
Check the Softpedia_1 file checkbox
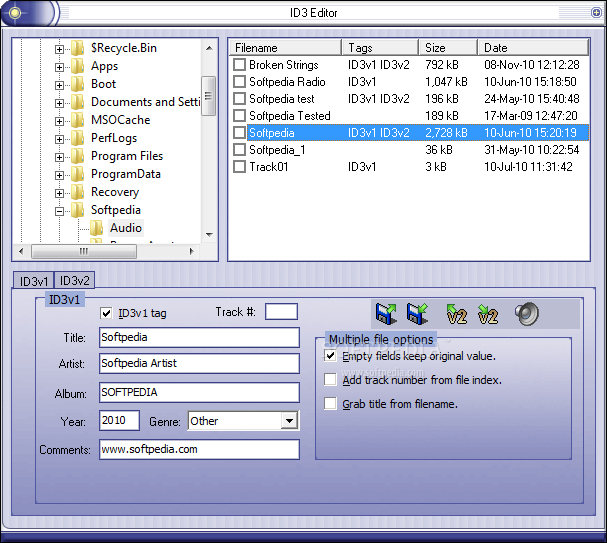click(240, 150)
